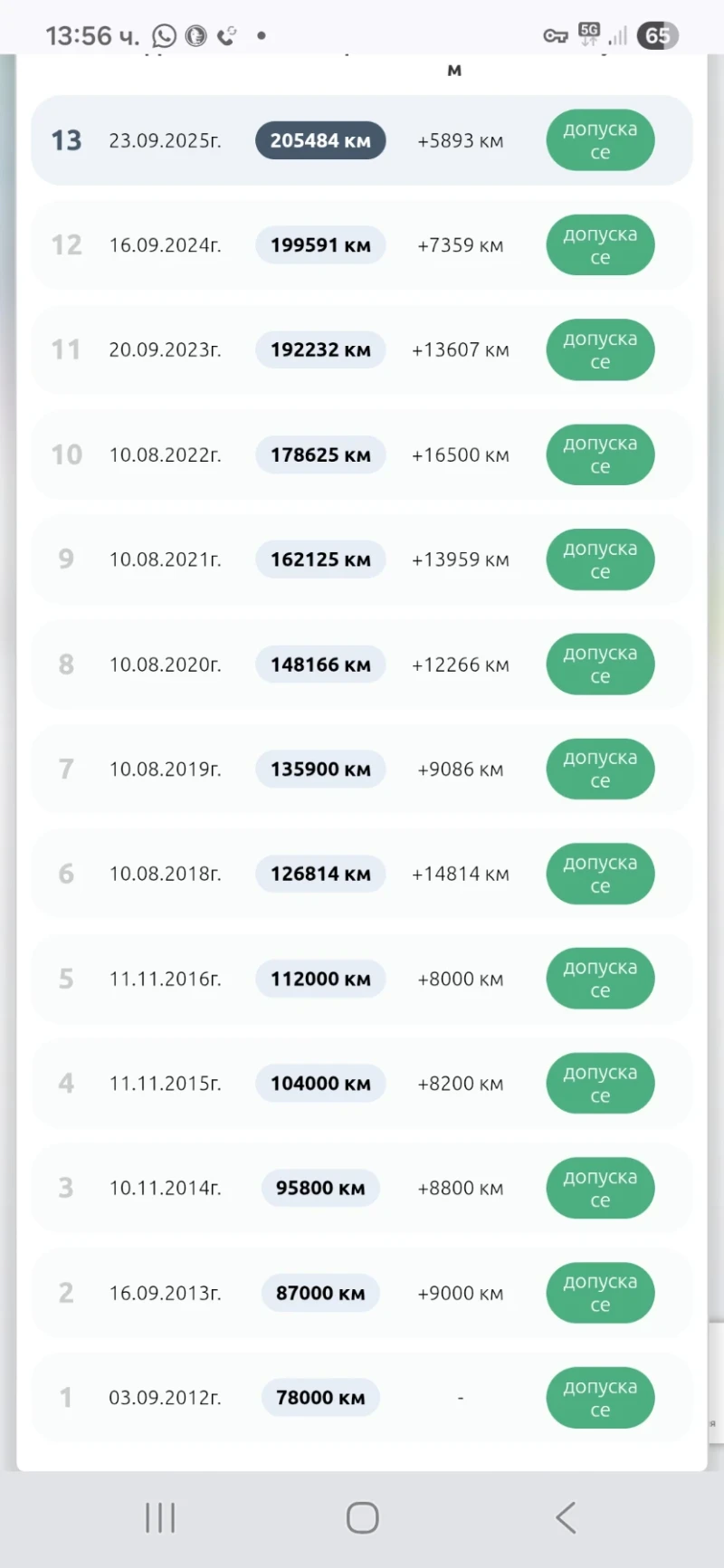Click 'допуска се' badge for 03.09.2012
This screenshot has width=724, height=1568.
(x=600, y=1398)
